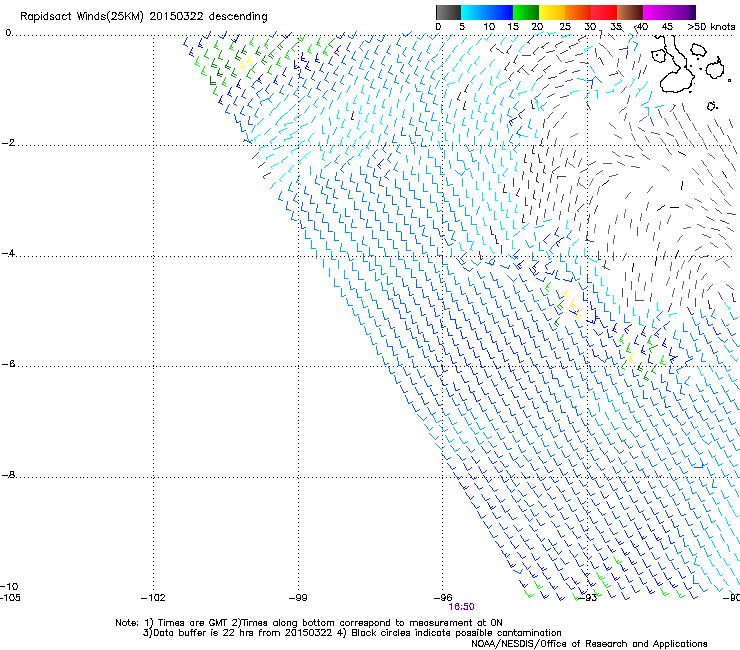Click the -10 latitude axis label

[x=9, y=586]
